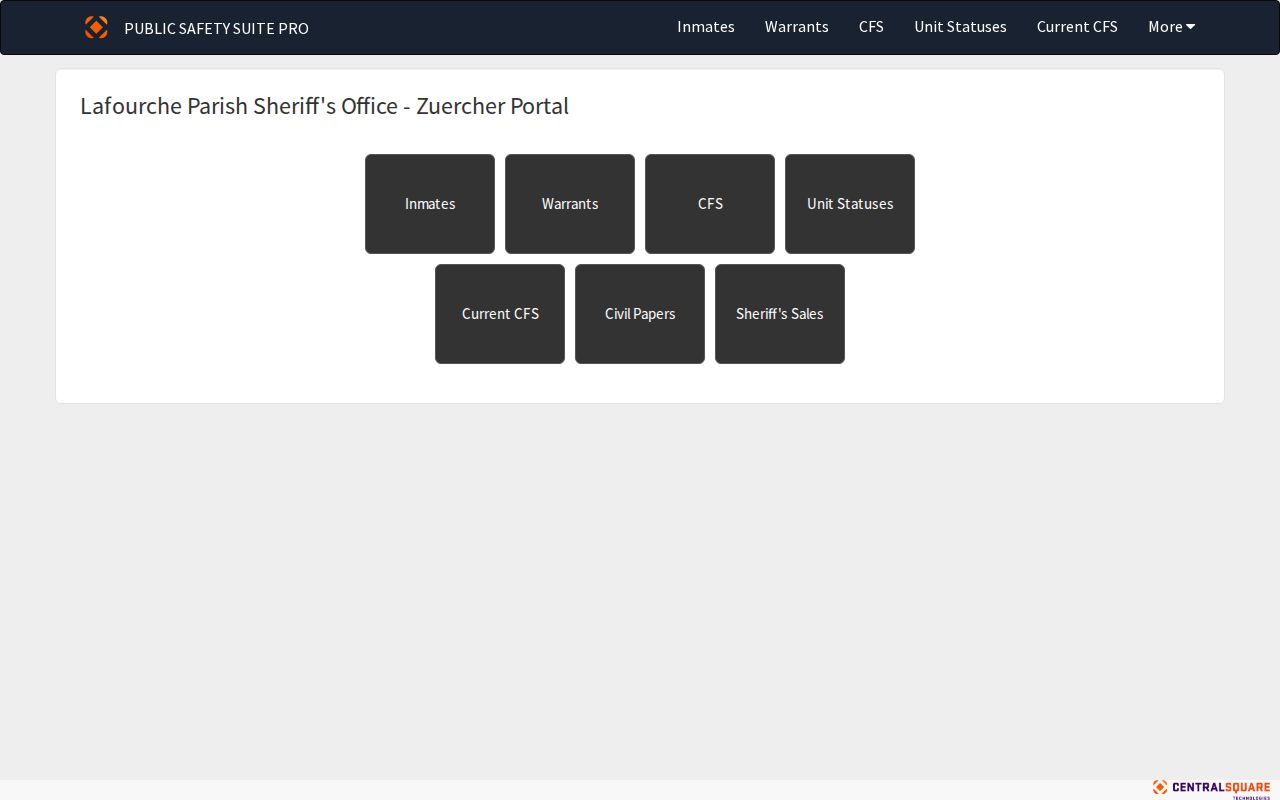Viewport: 1280px width, 800px height.
Task: Click the Unit Statuses tile button
Action: pos(850,204)
